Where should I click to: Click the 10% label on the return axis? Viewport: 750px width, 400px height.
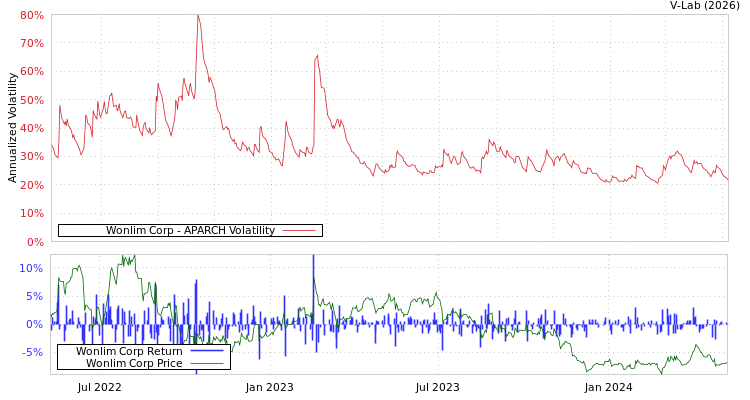(x=31, y=268)
